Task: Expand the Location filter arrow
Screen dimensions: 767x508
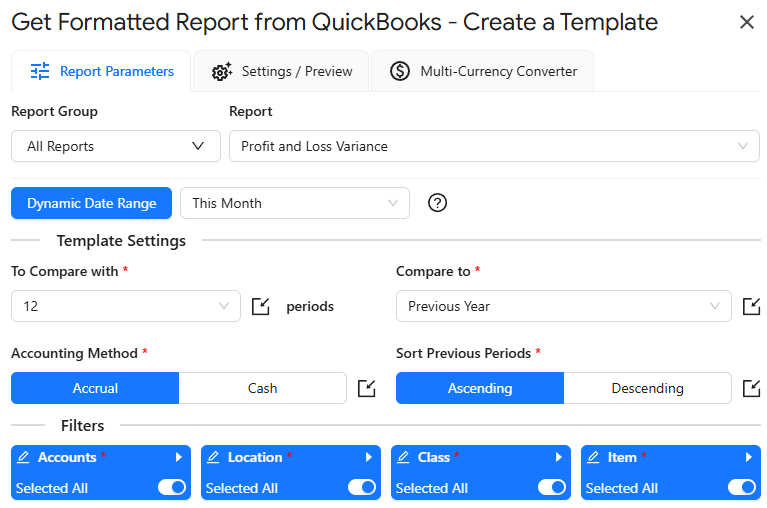Action: point(368,457)
